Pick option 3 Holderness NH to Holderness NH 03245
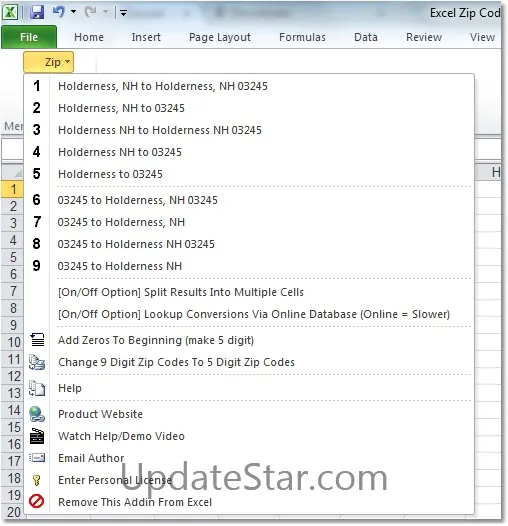The width and height of the screenshot is (508, 526). pos(249,130)
